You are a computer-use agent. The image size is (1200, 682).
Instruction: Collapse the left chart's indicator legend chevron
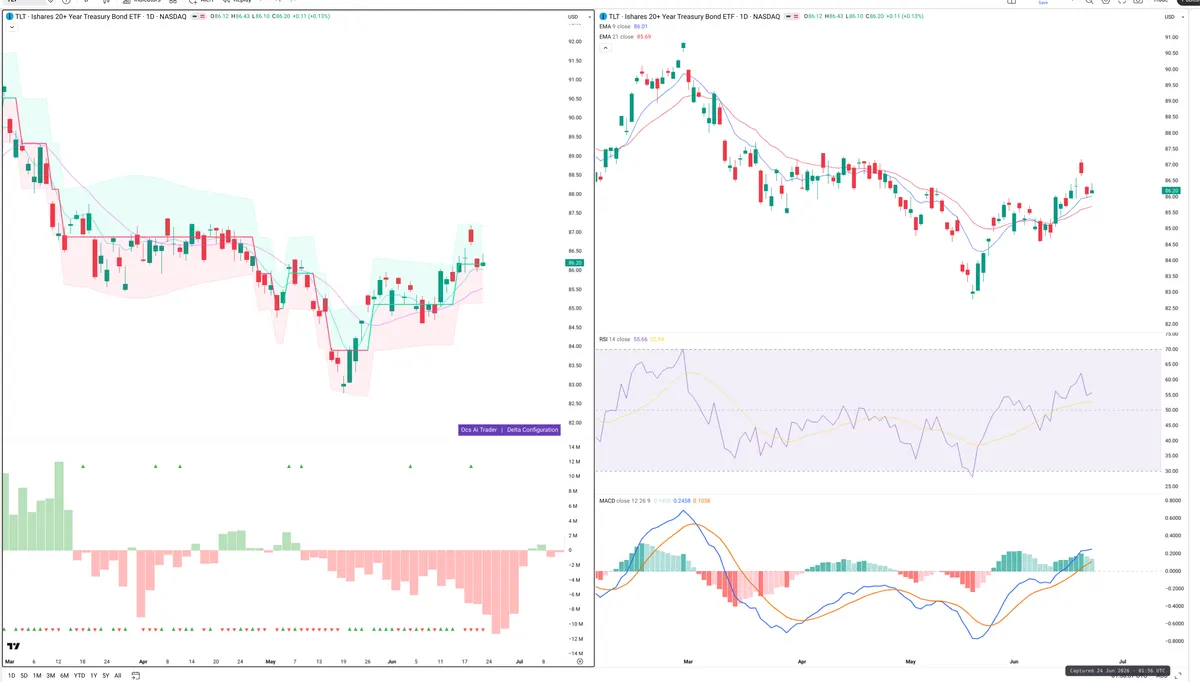pyautogui.click(x=10, y=28)
